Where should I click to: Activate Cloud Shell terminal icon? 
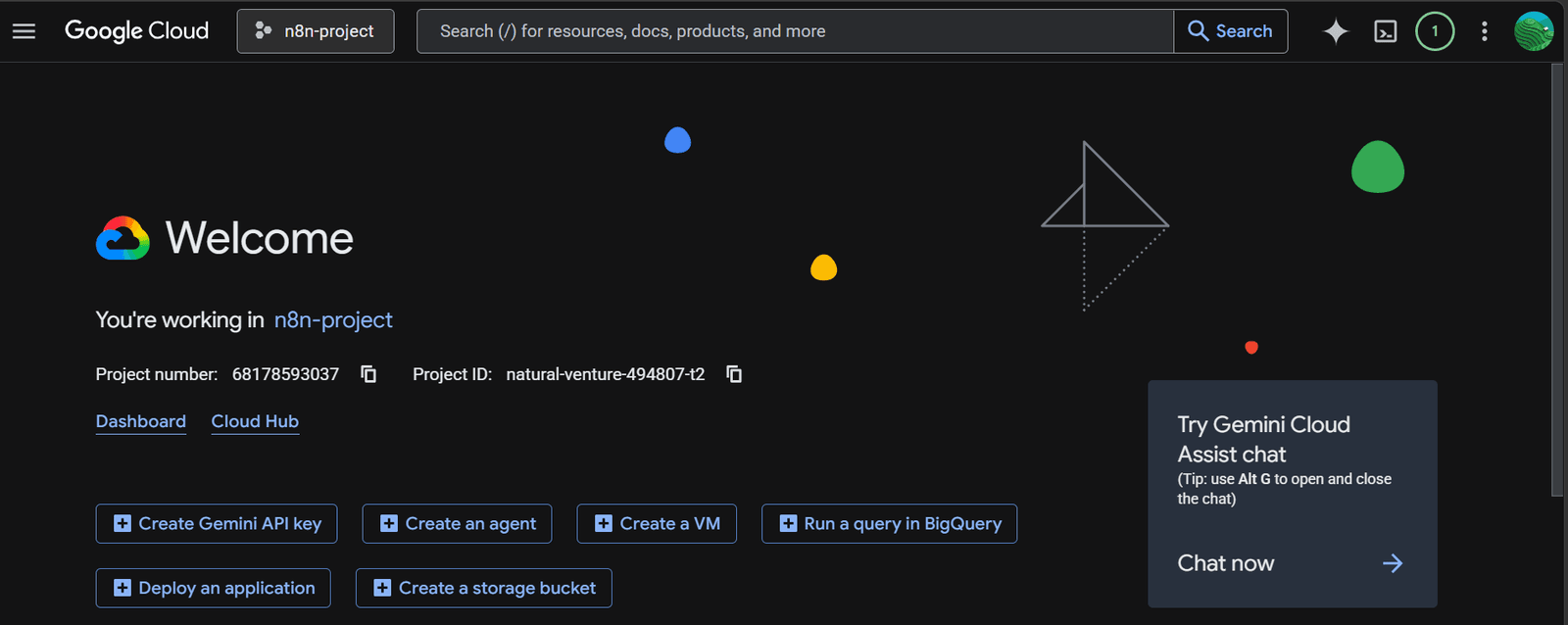tap(1386, 31)
